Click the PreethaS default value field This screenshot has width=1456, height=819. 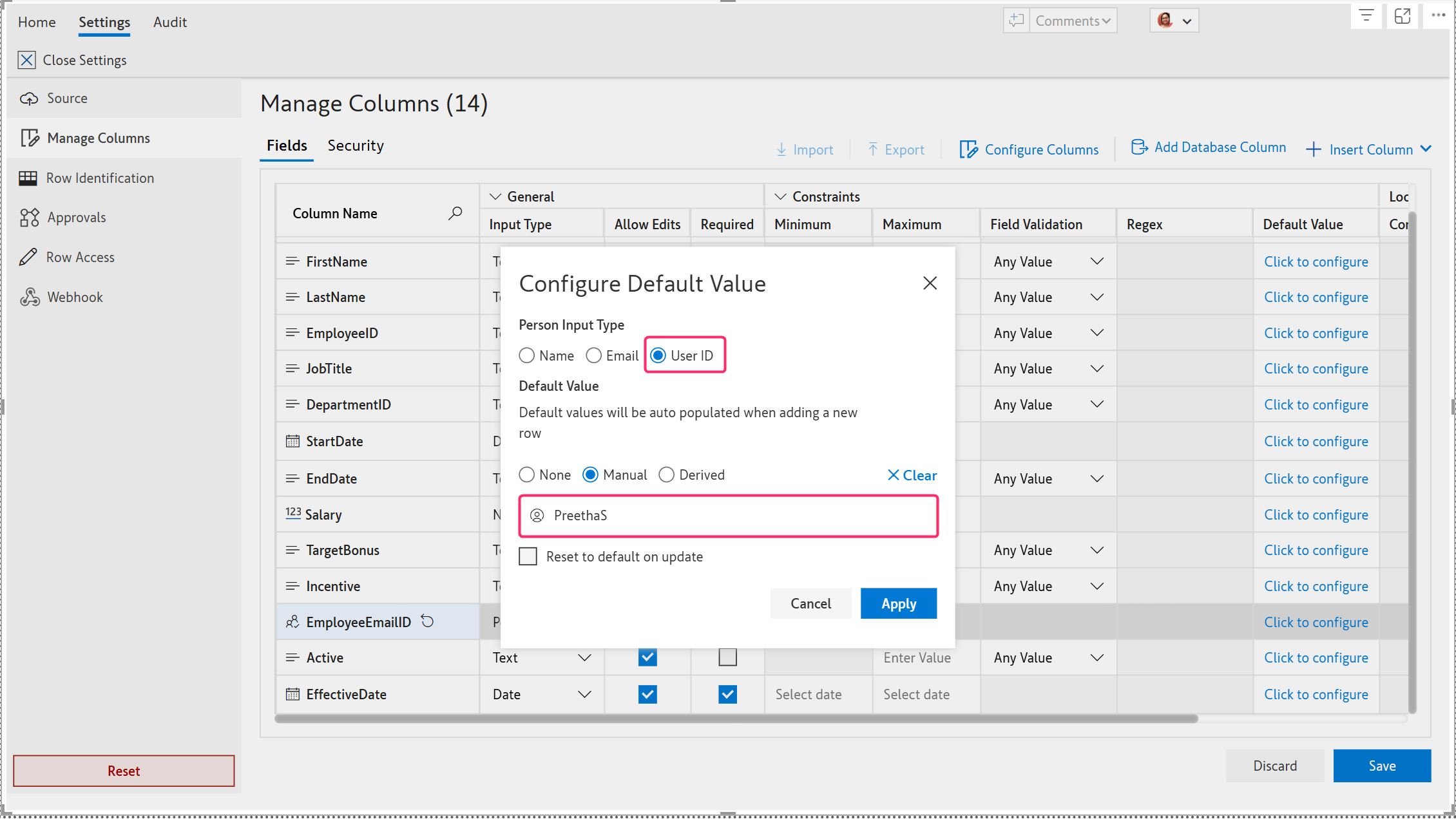pyautogui.click(x=728, y=516)
